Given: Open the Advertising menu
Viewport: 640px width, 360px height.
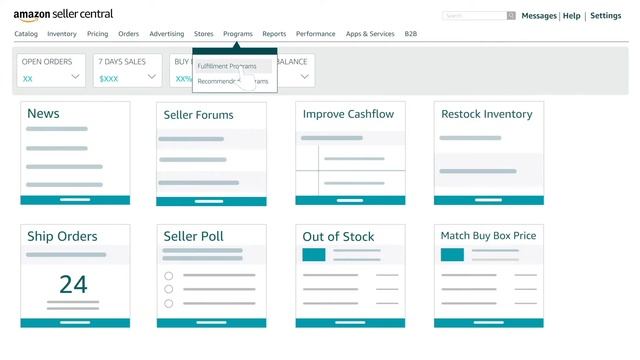Looking at the screenshot, I should [167, 34].
